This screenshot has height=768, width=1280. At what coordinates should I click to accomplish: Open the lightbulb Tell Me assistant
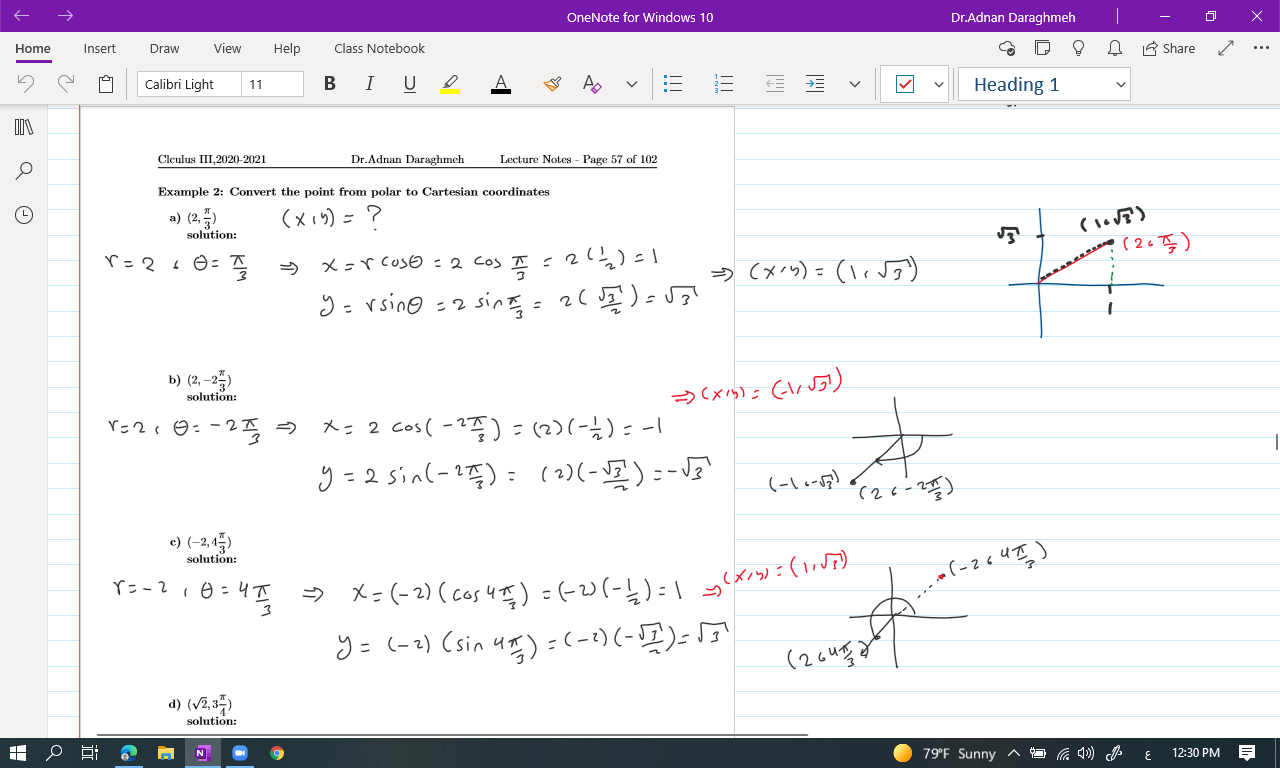(x=1079, y=48)
